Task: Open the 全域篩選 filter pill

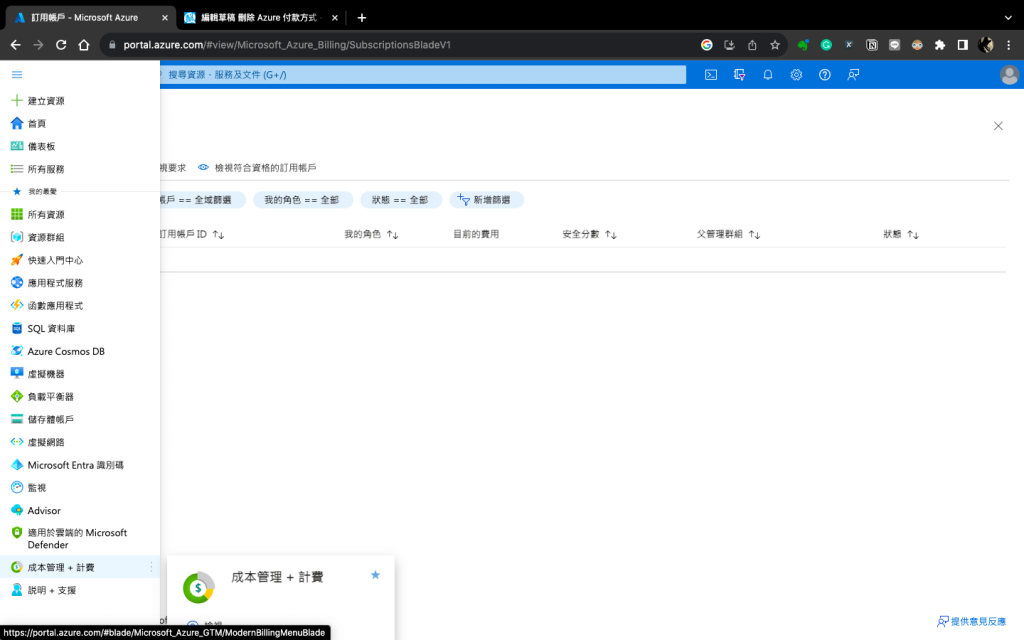Action: point(203,200)
